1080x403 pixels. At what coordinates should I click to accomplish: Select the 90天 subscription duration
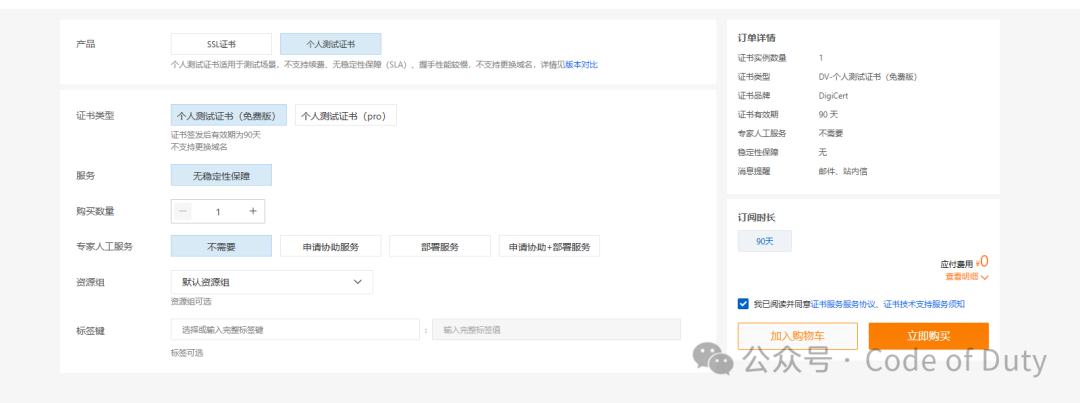(765, 241)
